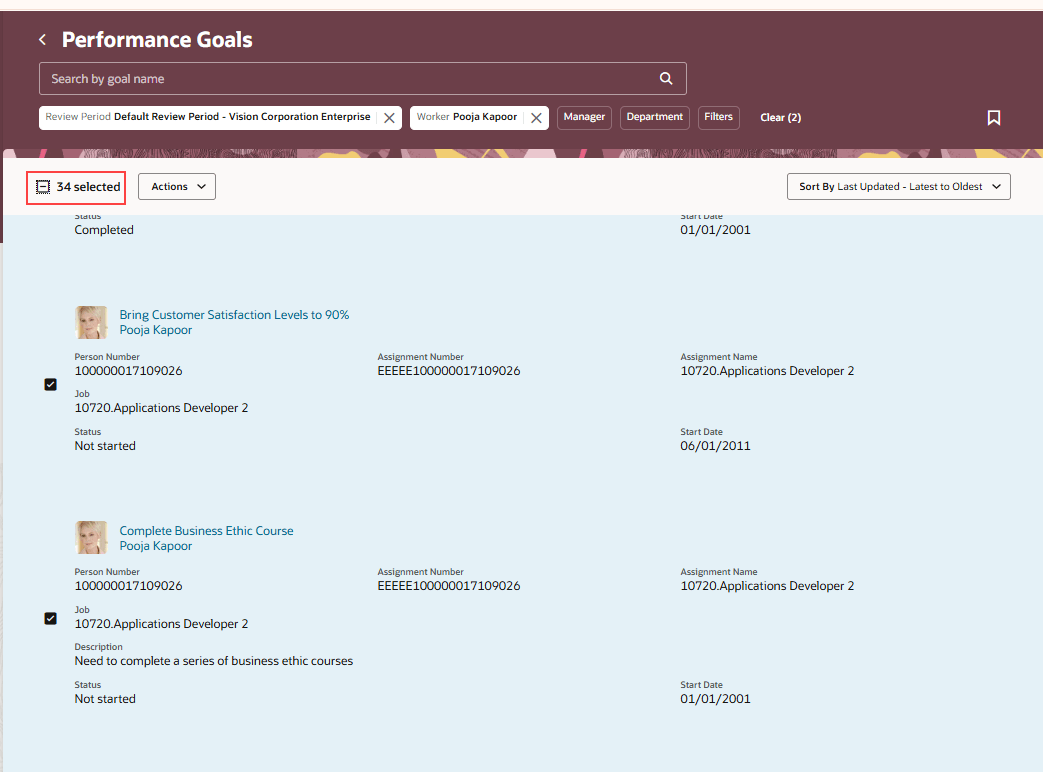Open the Filters panel
This screenshot has width=1043, height=772.
[x=718, y=117]
